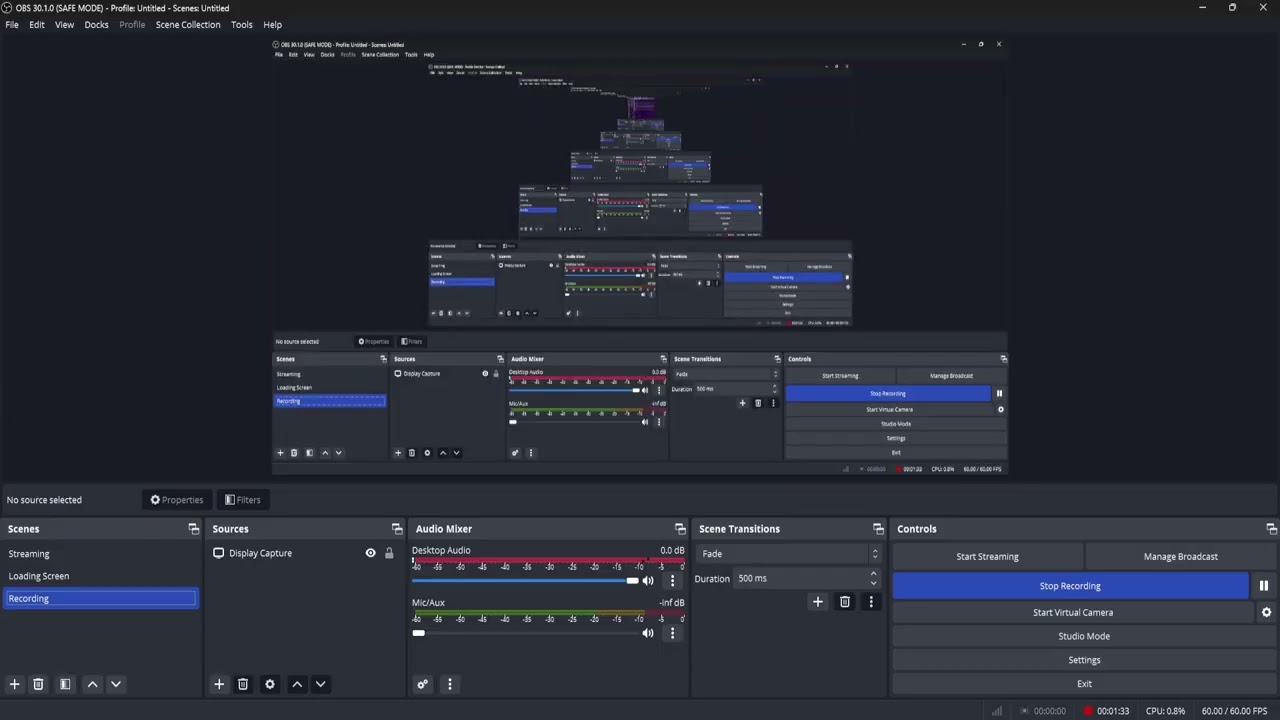Image resolution: width=1280 pixels, height=720 pixels.
Task: Open scene filters icon in Scenes dock
Action: pos(65,684)
